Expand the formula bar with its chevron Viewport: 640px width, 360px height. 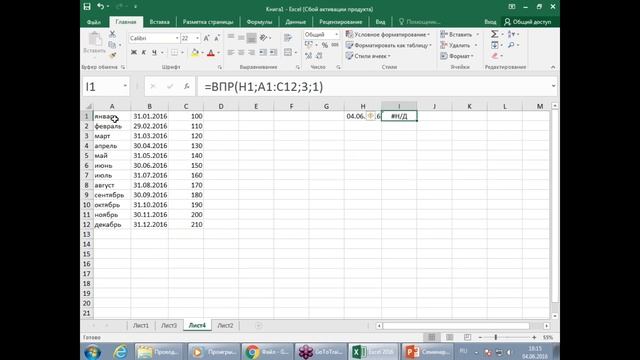tap(553, 86)
